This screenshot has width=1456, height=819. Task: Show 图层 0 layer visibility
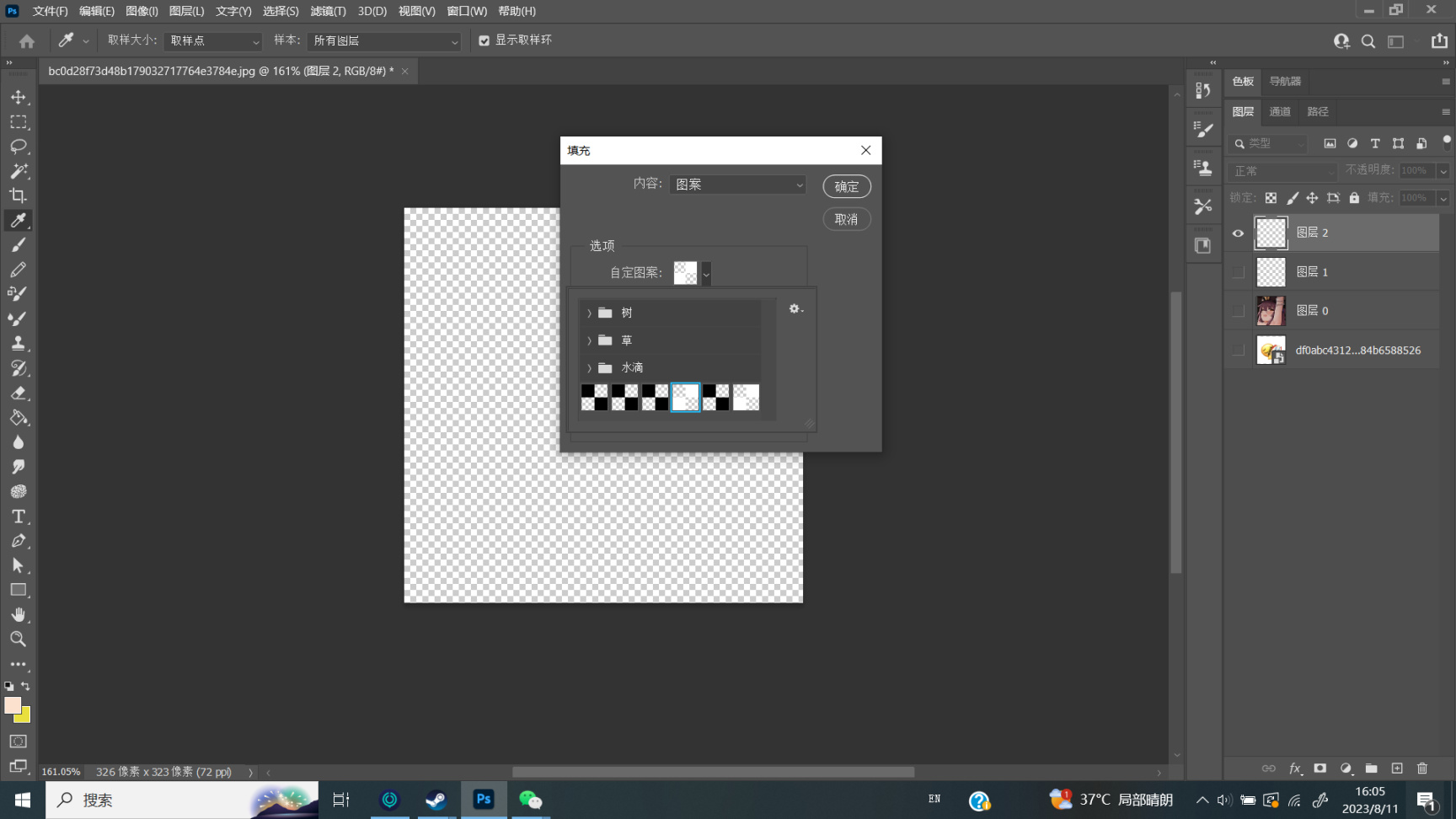tap(1238, 311)
